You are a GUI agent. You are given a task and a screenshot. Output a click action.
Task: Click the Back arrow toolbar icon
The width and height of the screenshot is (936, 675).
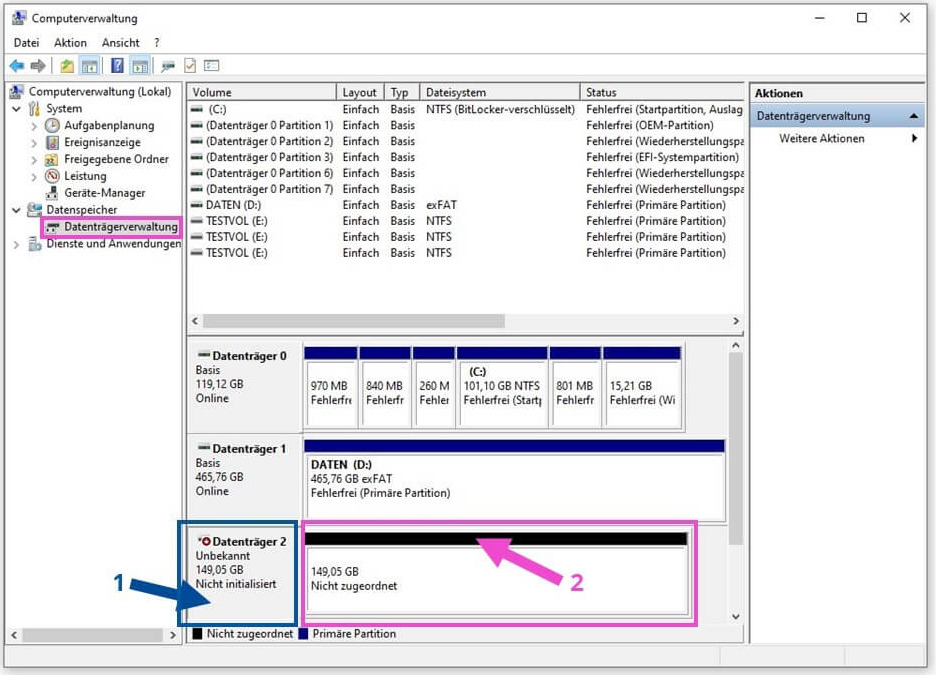[x=17, y=66]
